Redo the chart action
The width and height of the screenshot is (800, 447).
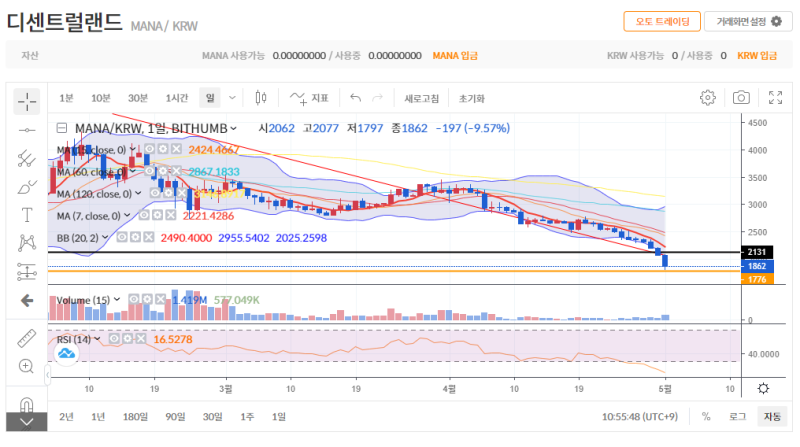[378, 97]
